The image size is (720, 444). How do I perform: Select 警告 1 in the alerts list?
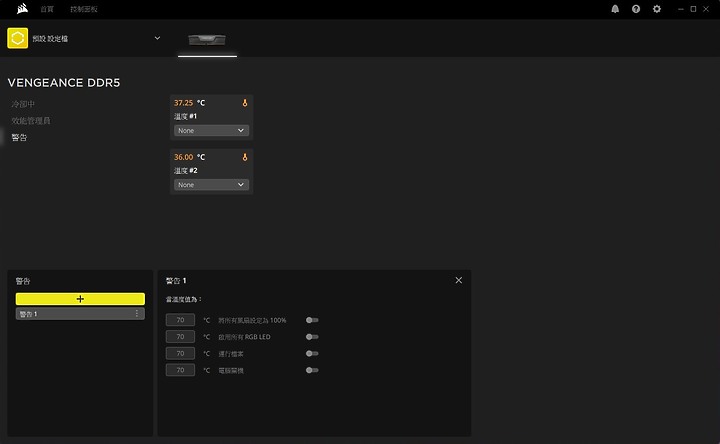(80, 314)
